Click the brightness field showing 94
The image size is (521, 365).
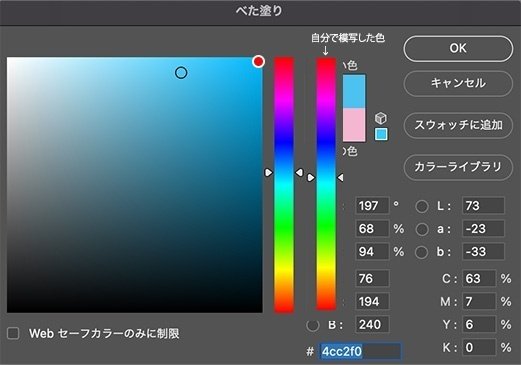pos(372,252)
